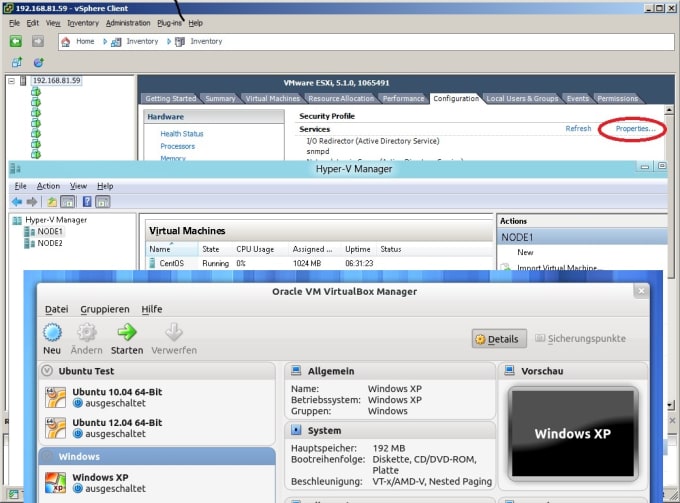Switch to the Resource Allocation tab
This screenshot has height=503, width=680.
point(341,98)
